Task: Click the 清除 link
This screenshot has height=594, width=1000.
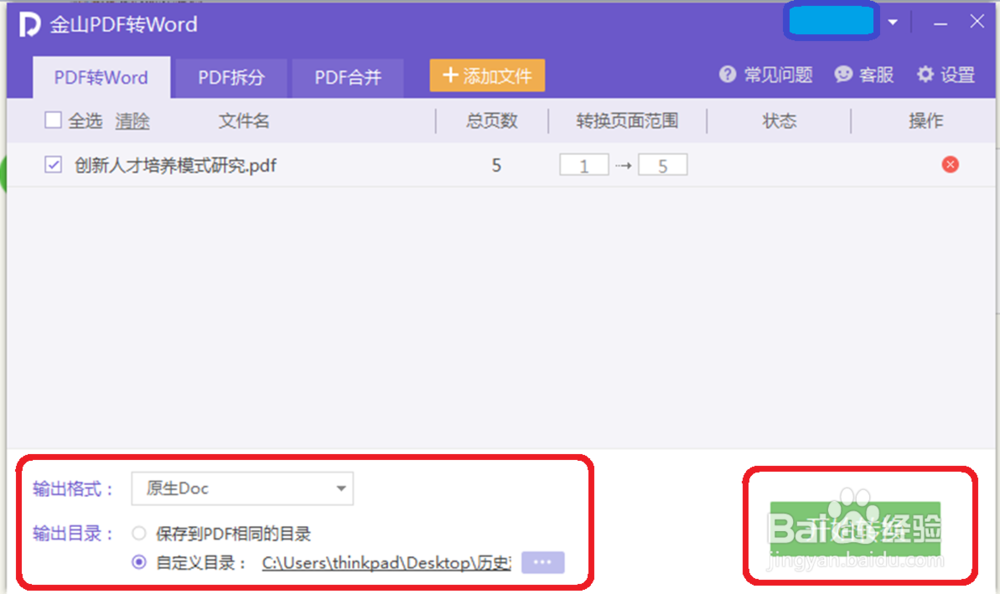Action: click(132, 121)
